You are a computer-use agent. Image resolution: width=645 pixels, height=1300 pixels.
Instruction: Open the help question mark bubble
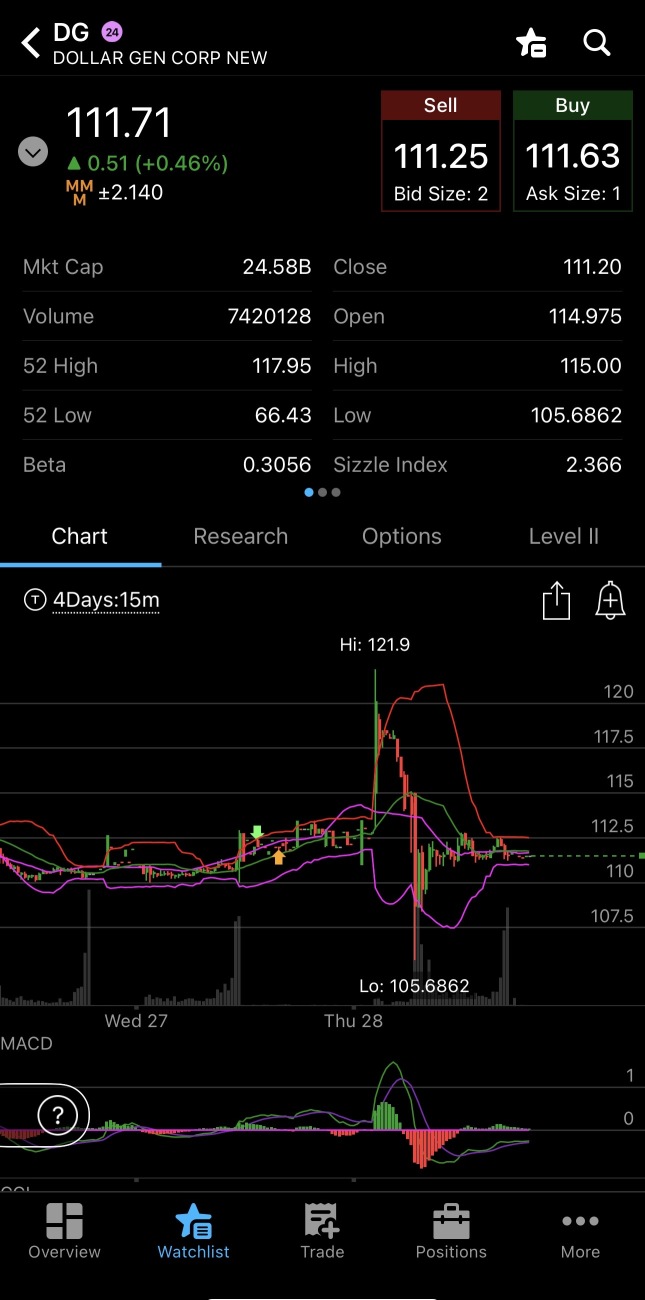pyautogui.click(x=57, y=1114)
